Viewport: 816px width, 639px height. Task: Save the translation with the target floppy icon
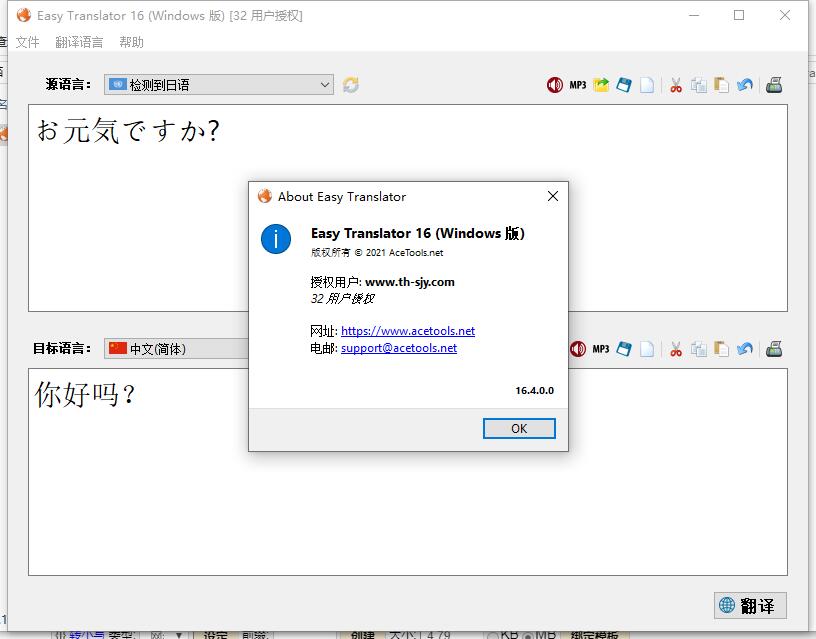(x=624, y=349)
